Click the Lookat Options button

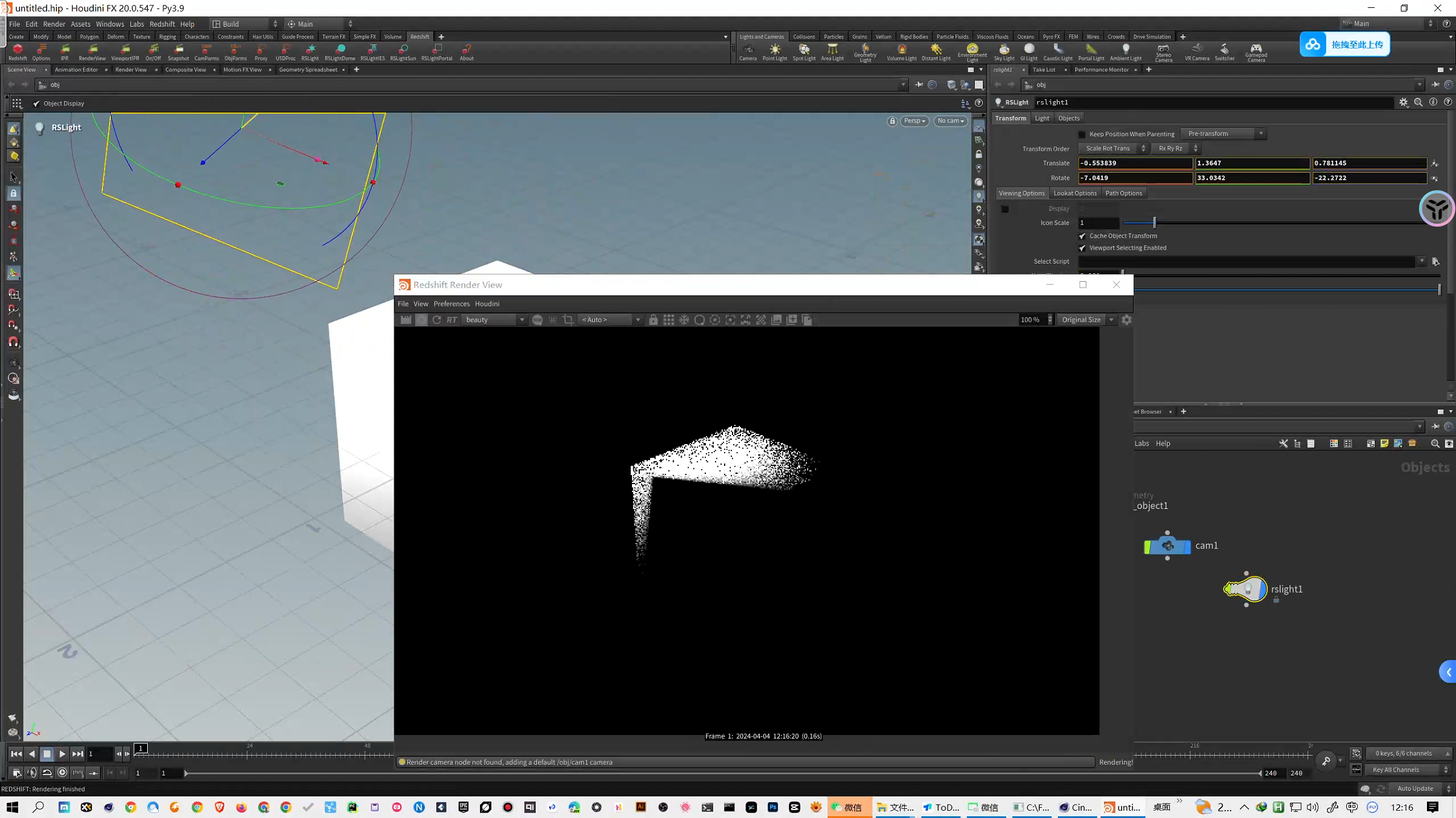coord(1075,193)
